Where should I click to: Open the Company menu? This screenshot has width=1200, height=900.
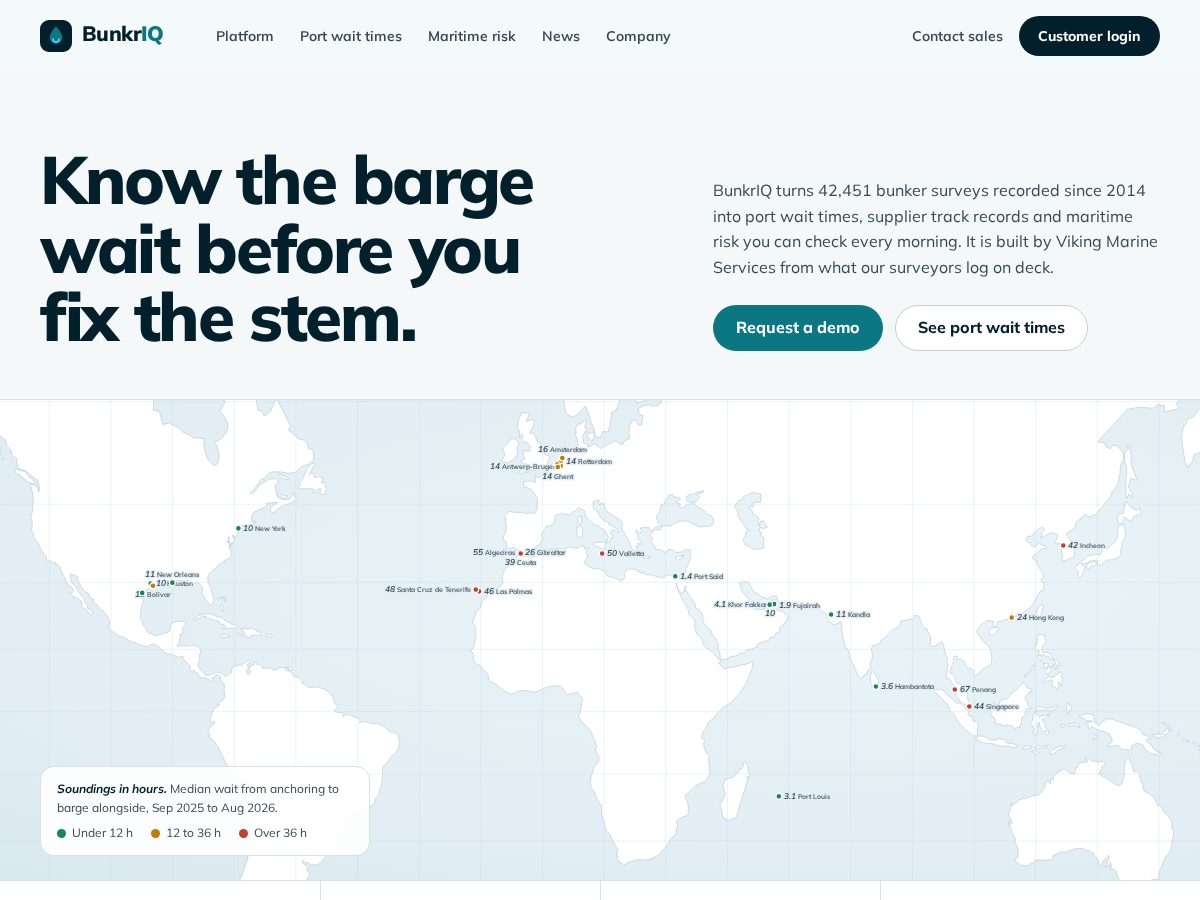pos(638,36)
